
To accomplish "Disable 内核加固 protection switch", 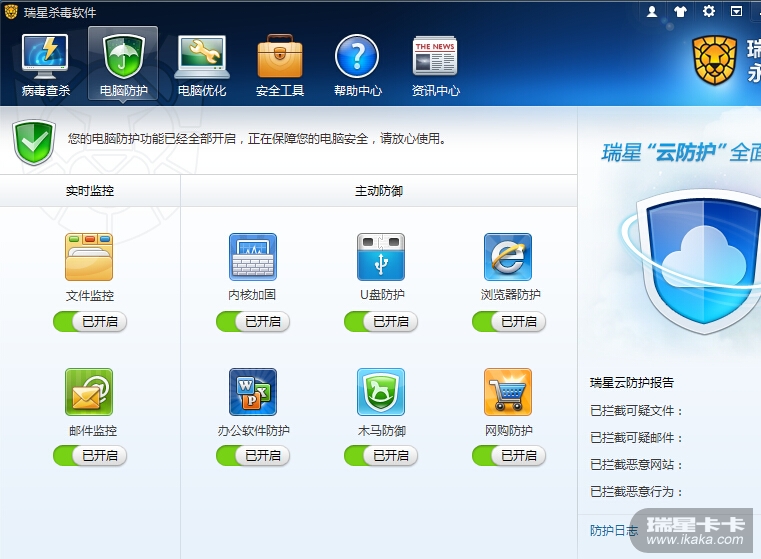I will click(253, 322).
